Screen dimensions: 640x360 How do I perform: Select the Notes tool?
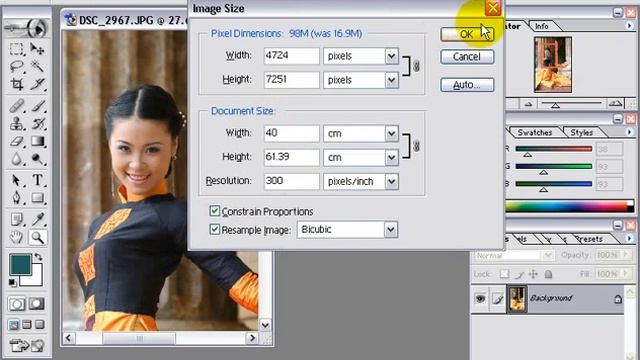coord(16,220)
